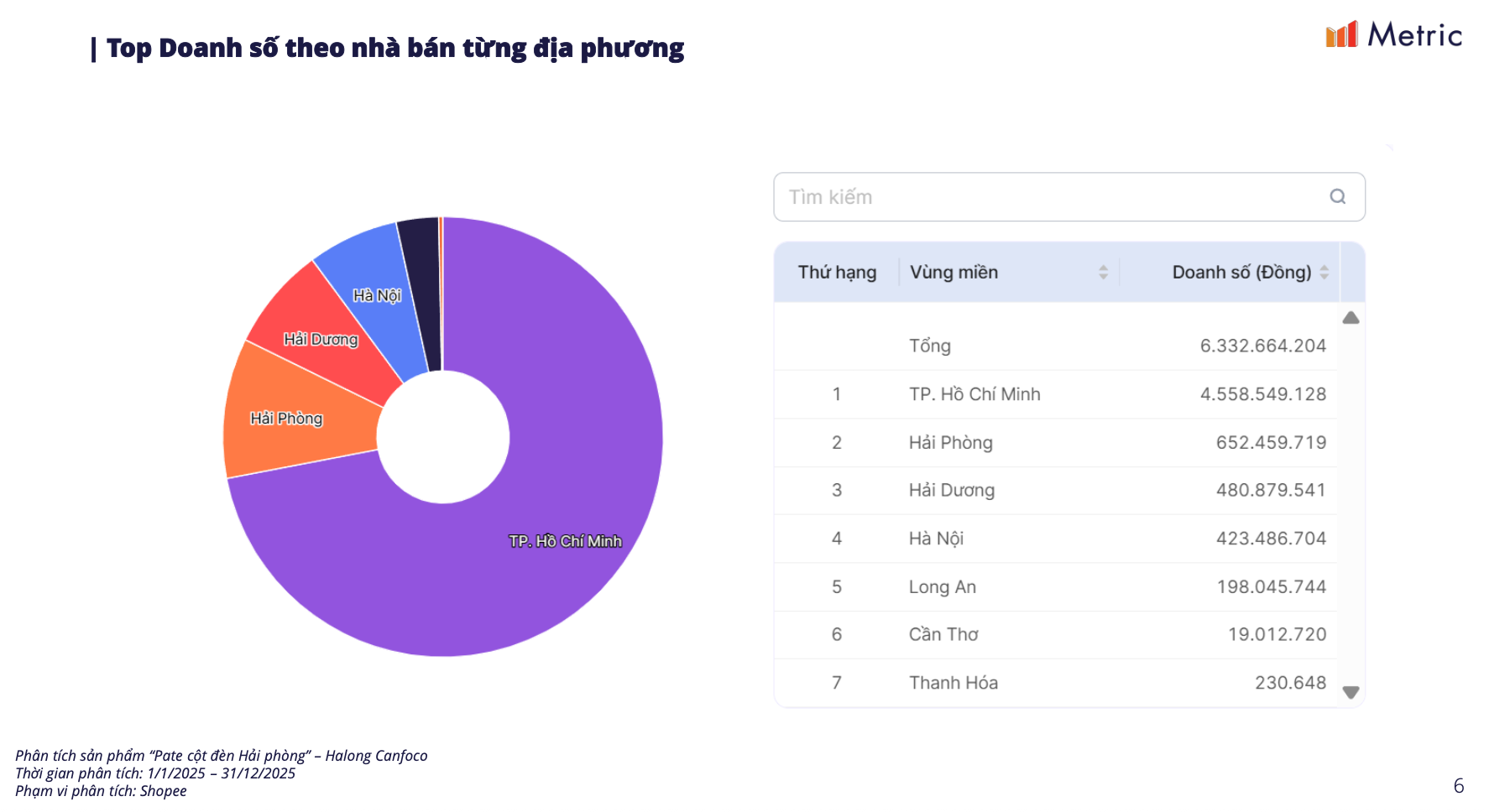Viewport: 1489px width, 812px height.
Task: Click the sort arrows on Doanh số (Đồng) column
Action: coord(1325,272)
